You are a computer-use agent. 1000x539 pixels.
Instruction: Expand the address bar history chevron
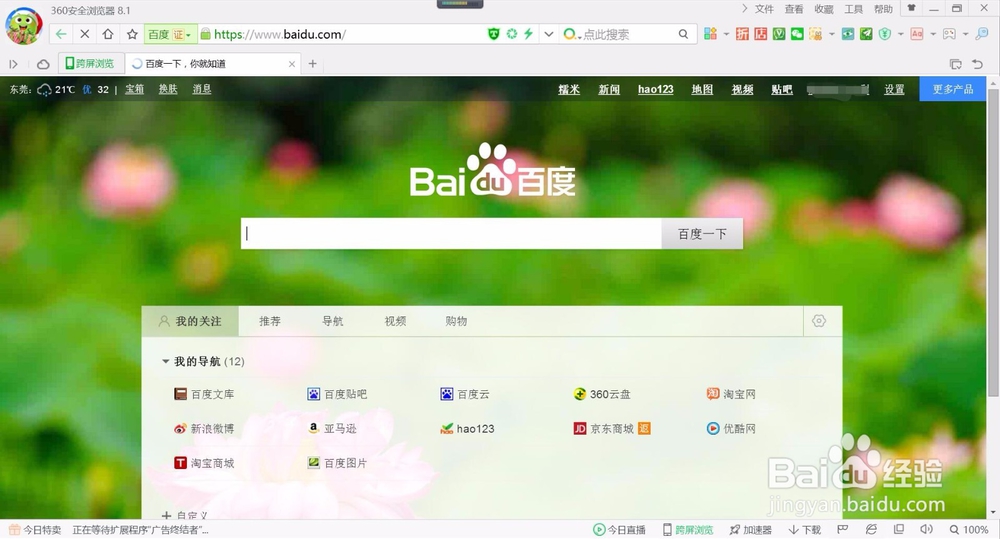(x=548, y=34)
